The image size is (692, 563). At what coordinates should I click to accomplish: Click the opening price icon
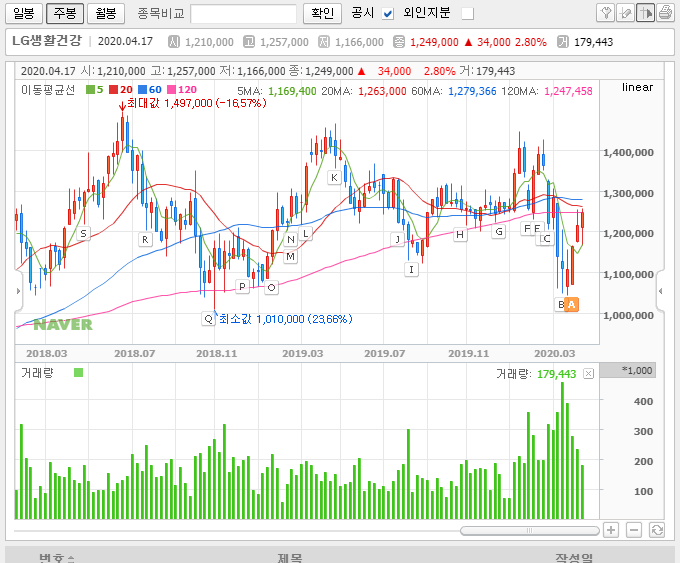click(x=174, y=42)
